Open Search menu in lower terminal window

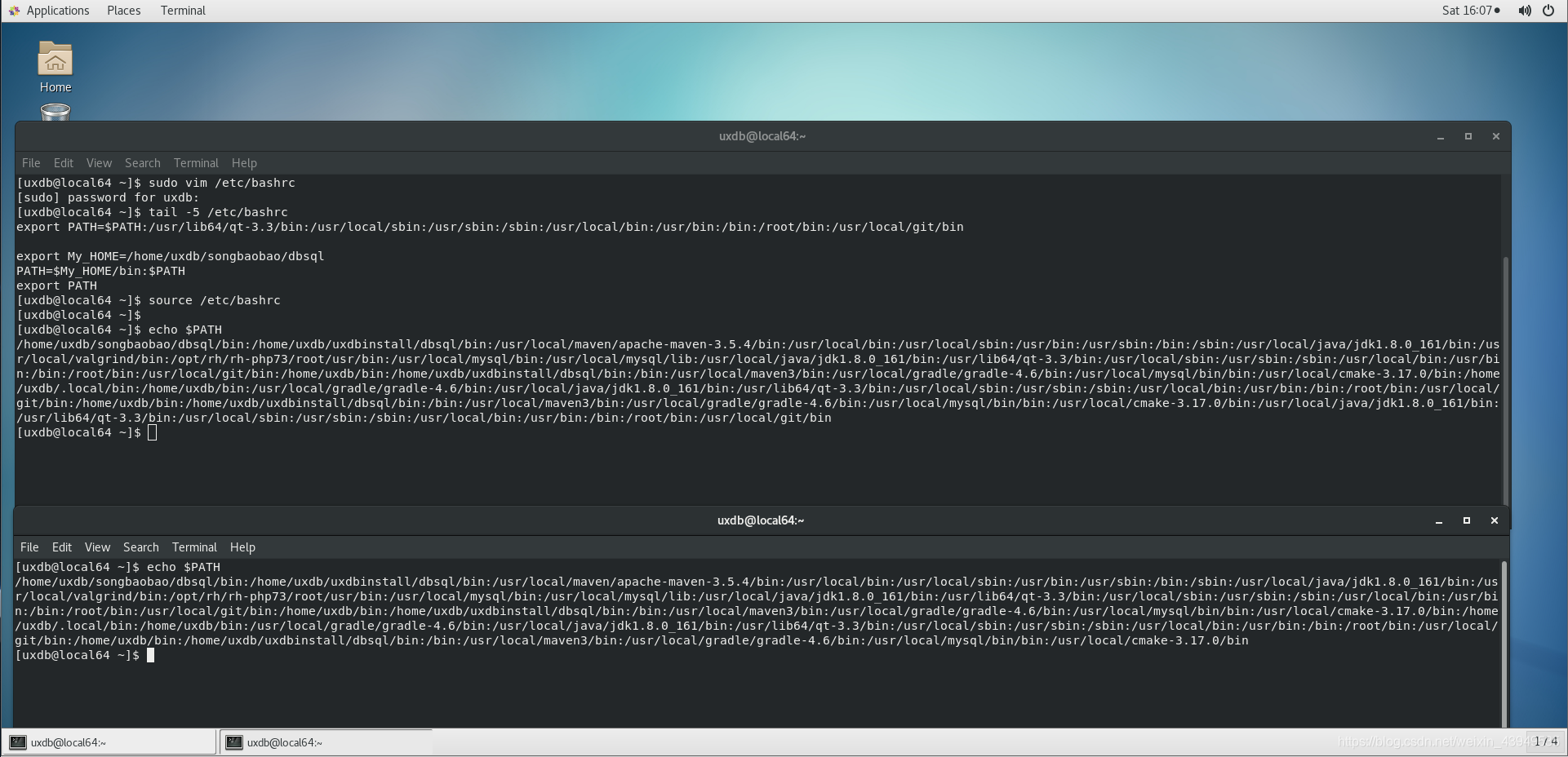coord(140,547)
